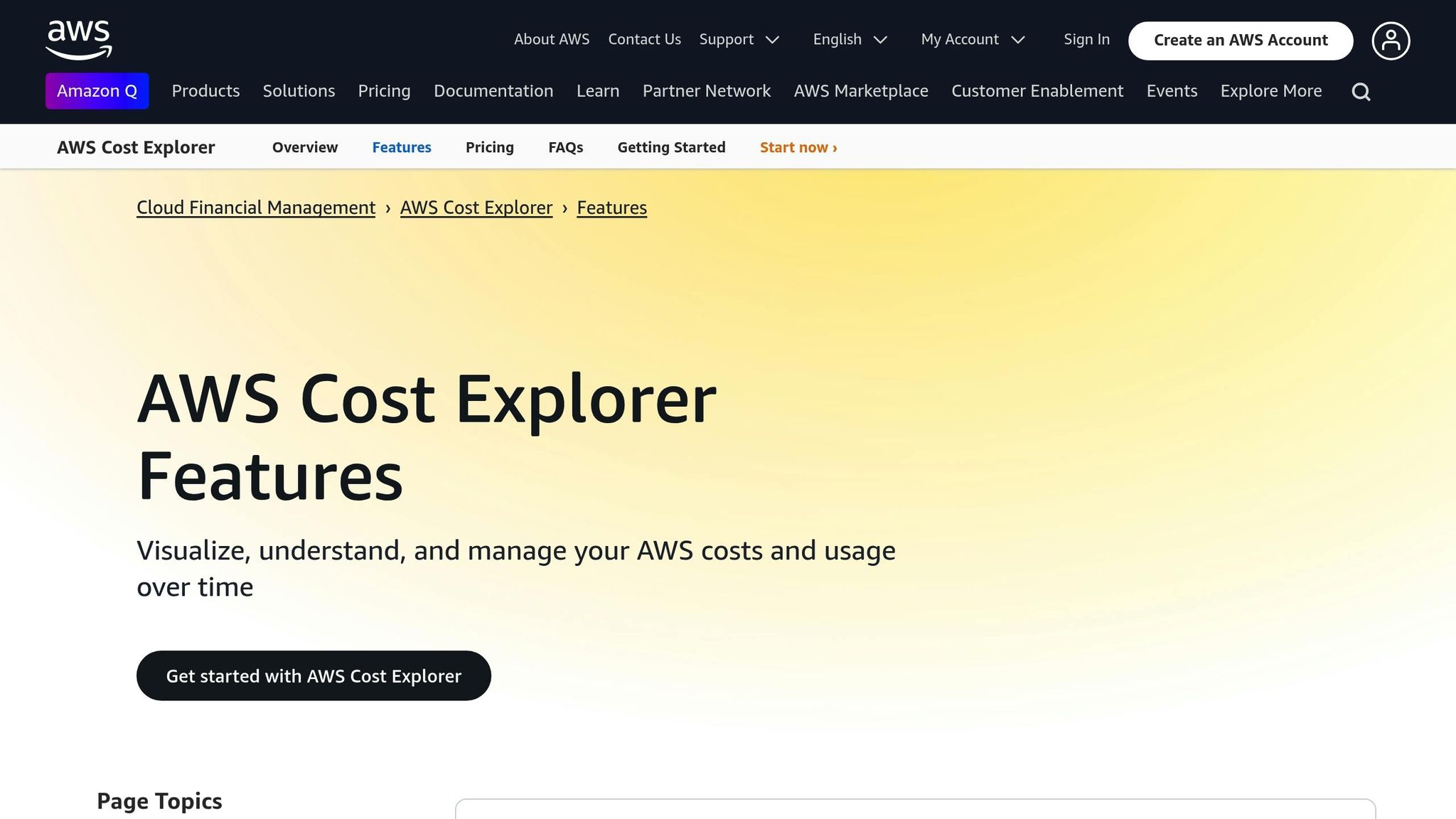Open the Documentation menu item
Viewport: 1456px width, 819px height.
click(x=493, y=91)
